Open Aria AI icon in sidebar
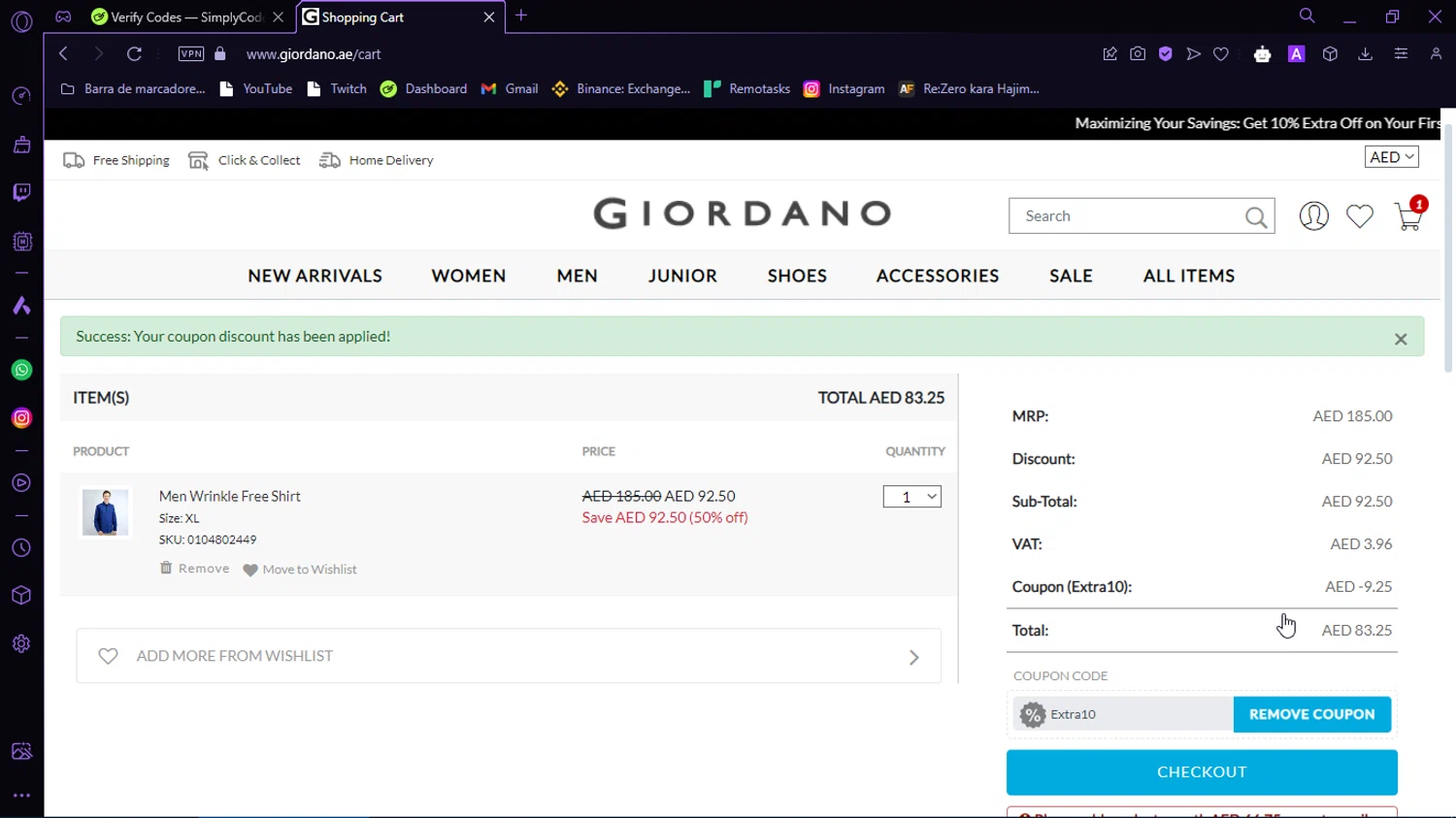Viewport: 1456px width, 818px height. 21,306
